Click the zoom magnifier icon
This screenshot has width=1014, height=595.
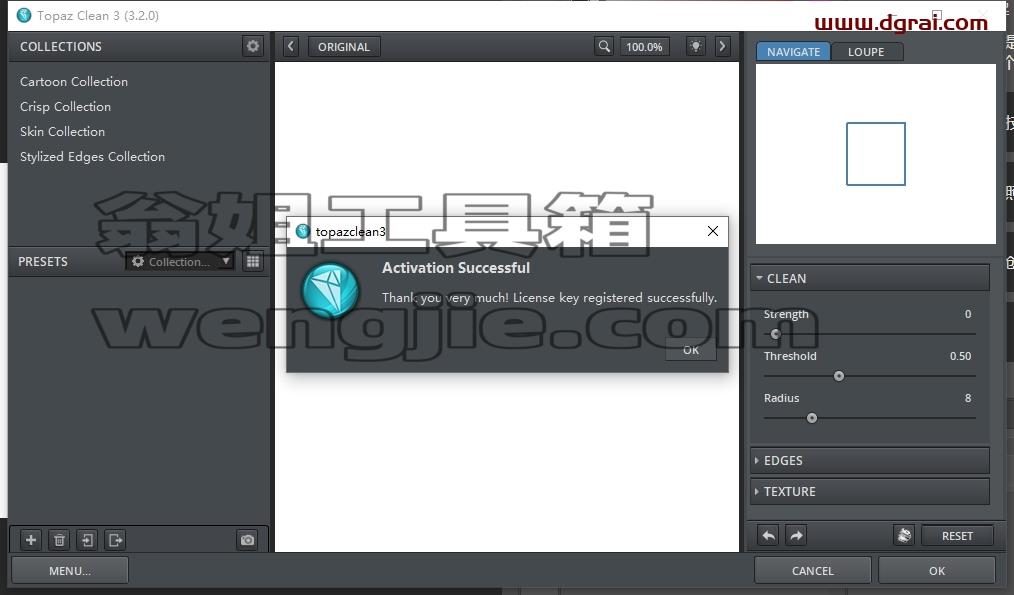click(x=604, y=47)
